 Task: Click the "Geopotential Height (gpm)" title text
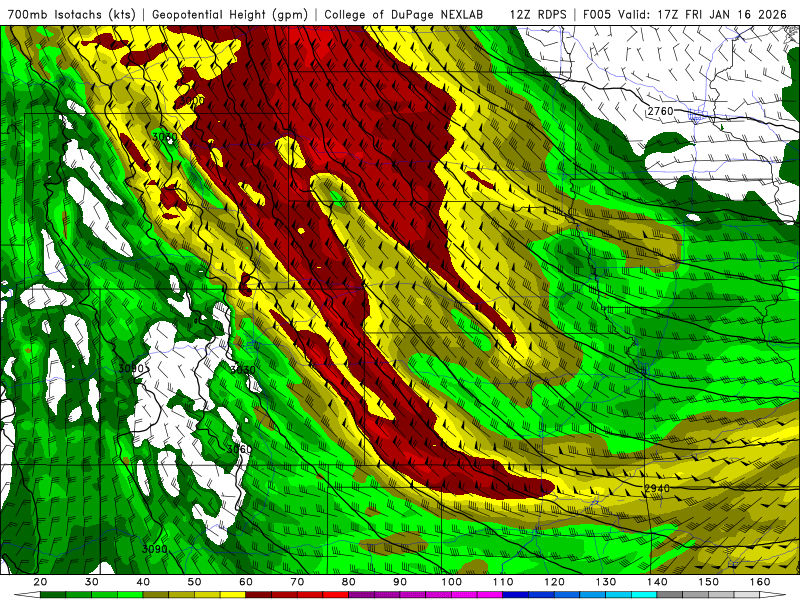coord(230,14)
